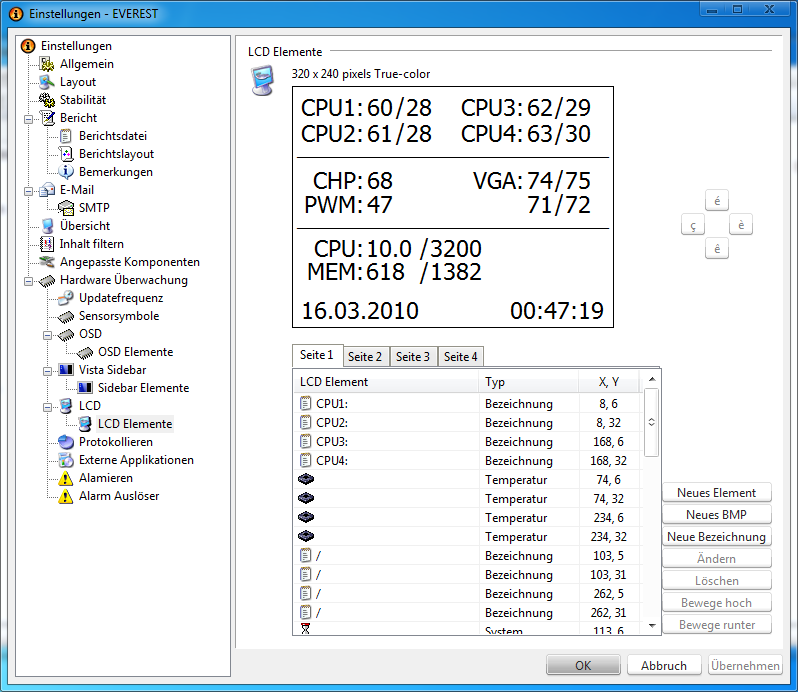Viewport: 798px width, 692px height.
Task: Switch to the Seite 2 tab
Action: pos(365,357)
